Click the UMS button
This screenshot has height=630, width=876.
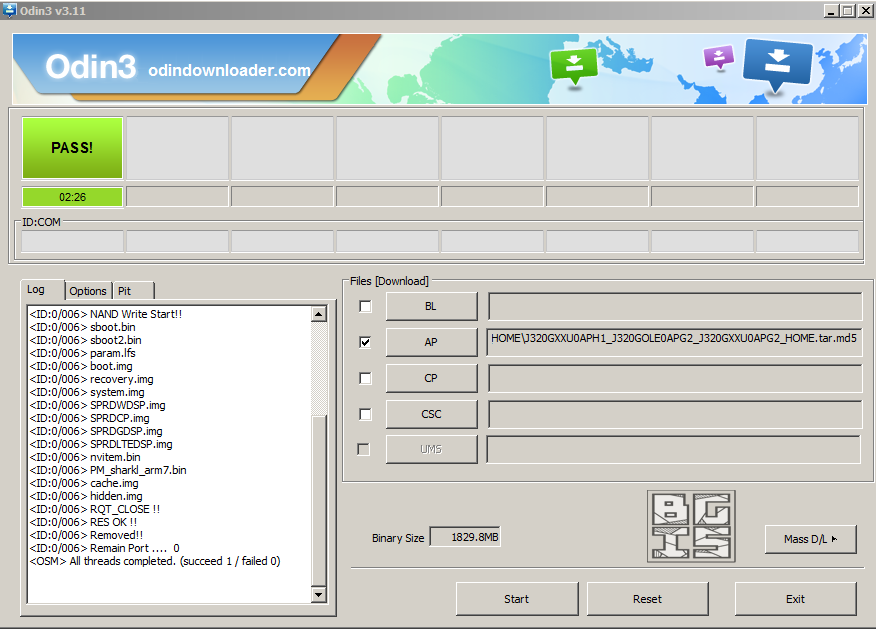point(431,449)
